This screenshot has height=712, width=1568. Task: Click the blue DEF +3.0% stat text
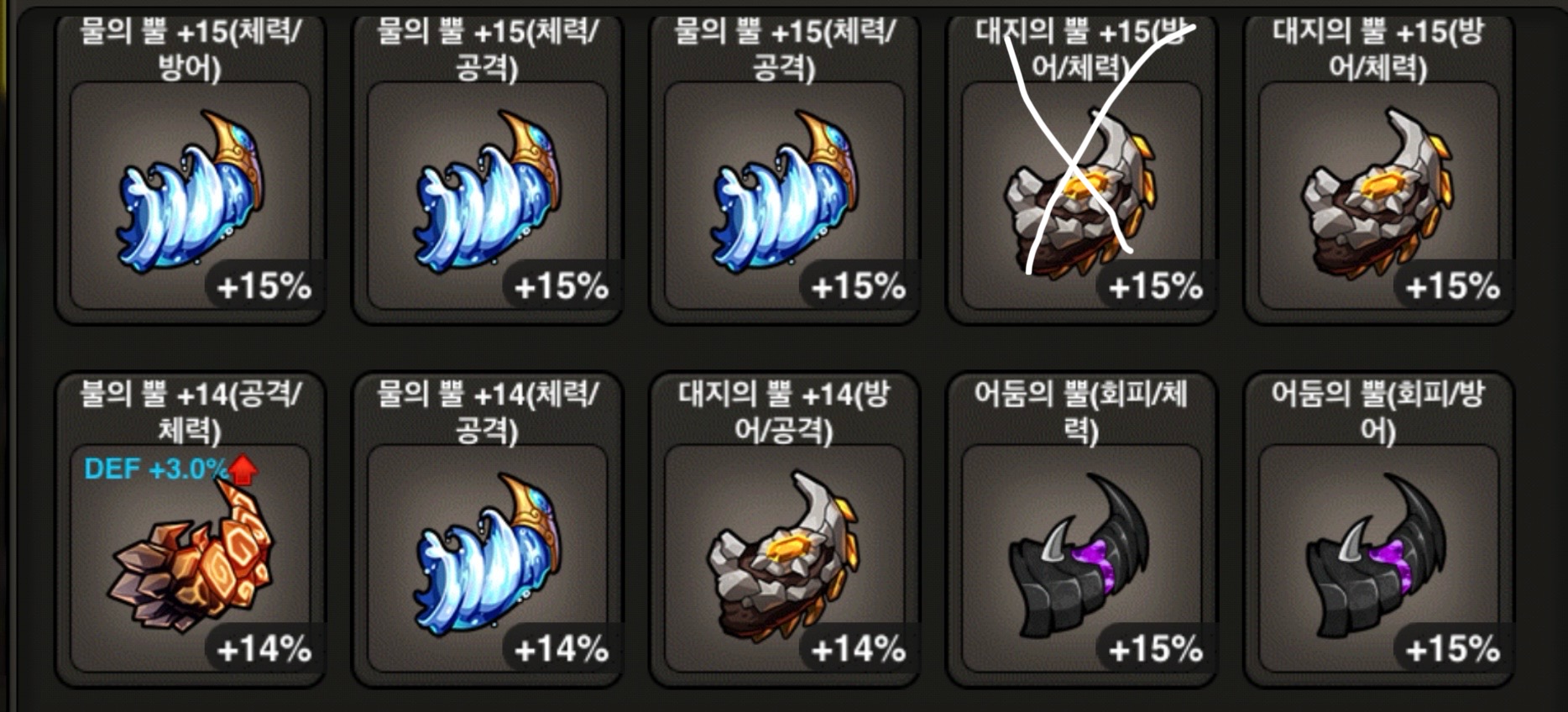(x=155, y=469)
